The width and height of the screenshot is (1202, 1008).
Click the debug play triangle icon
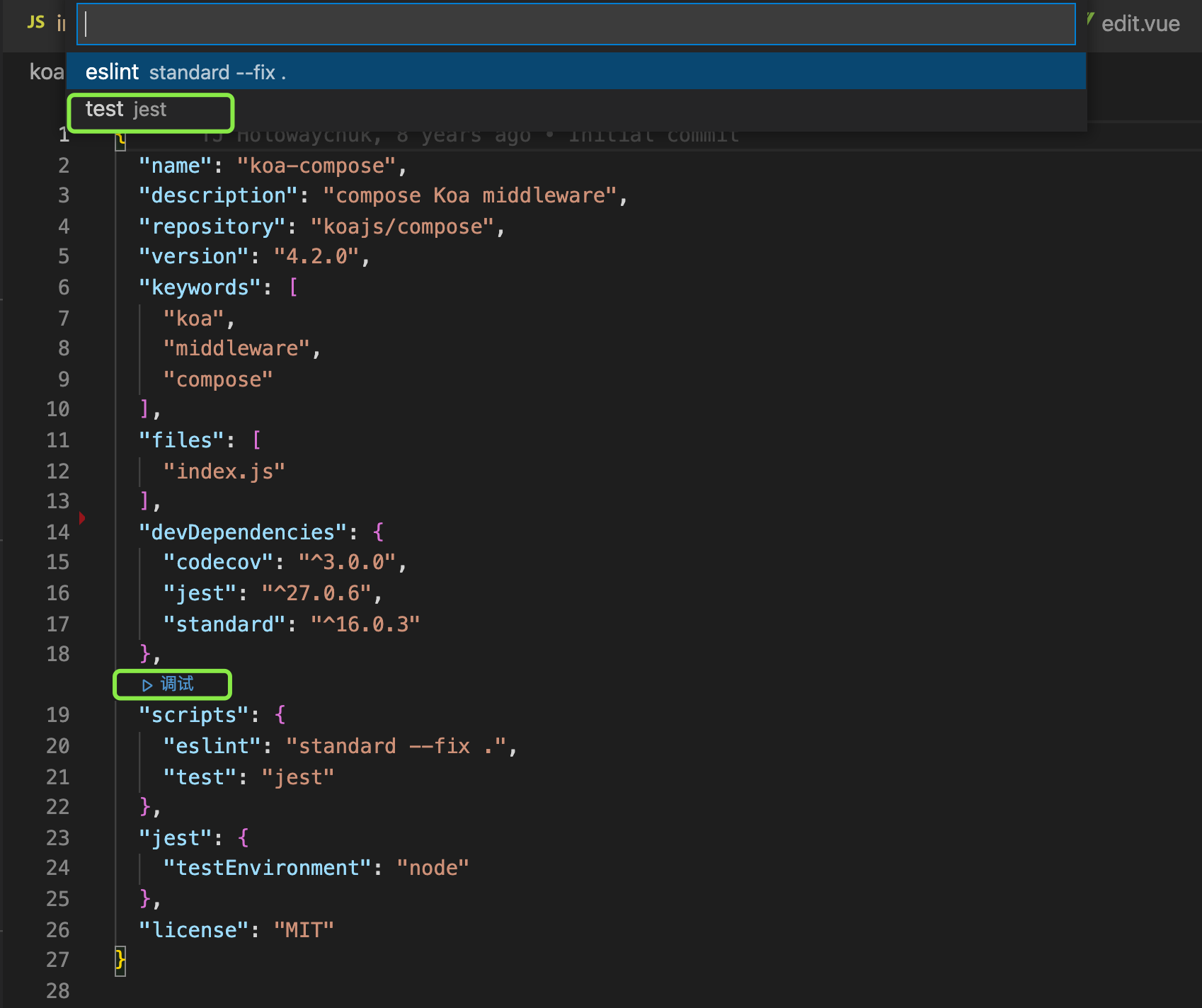(x=147, y=685)
